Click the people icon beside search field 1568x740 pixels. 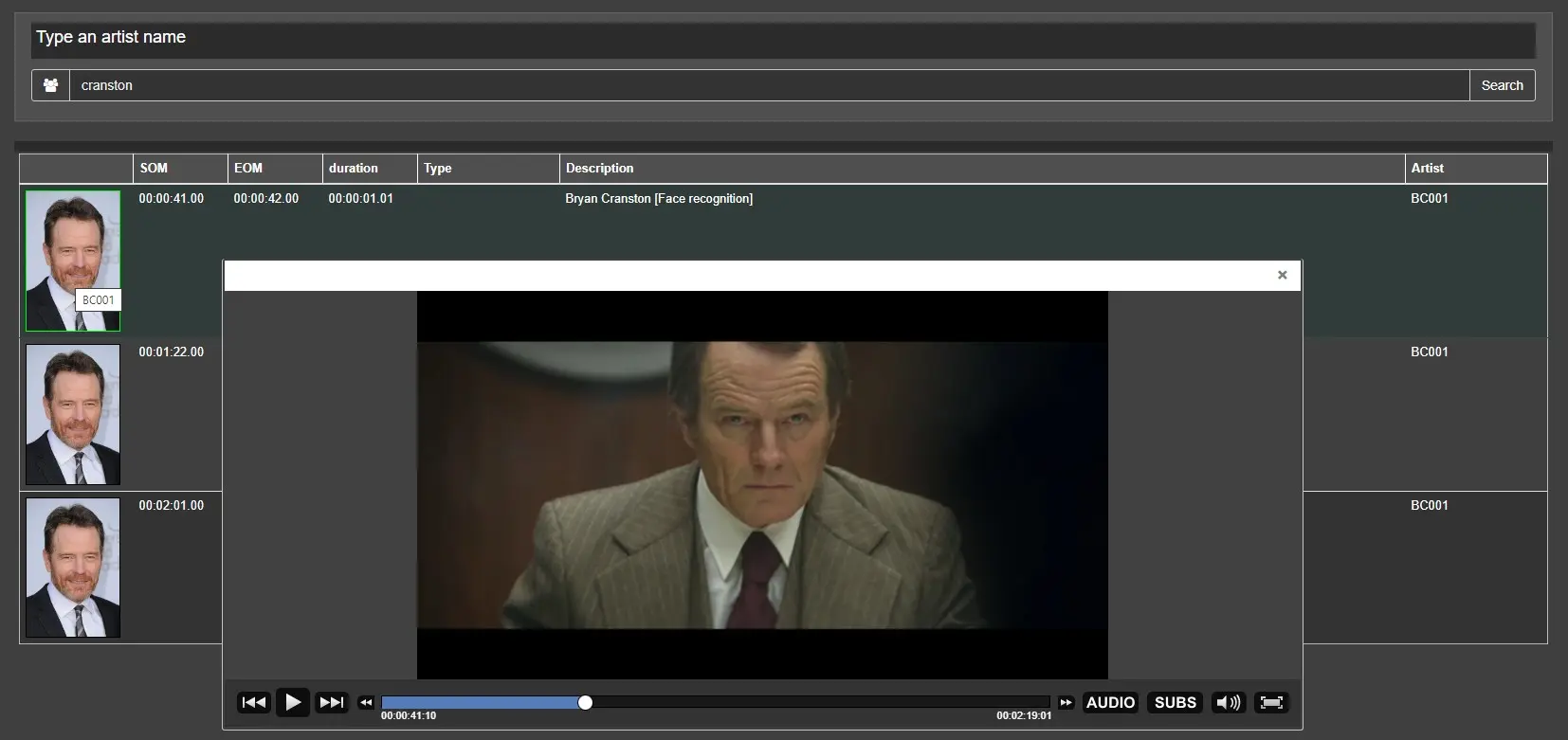point(51,85)
